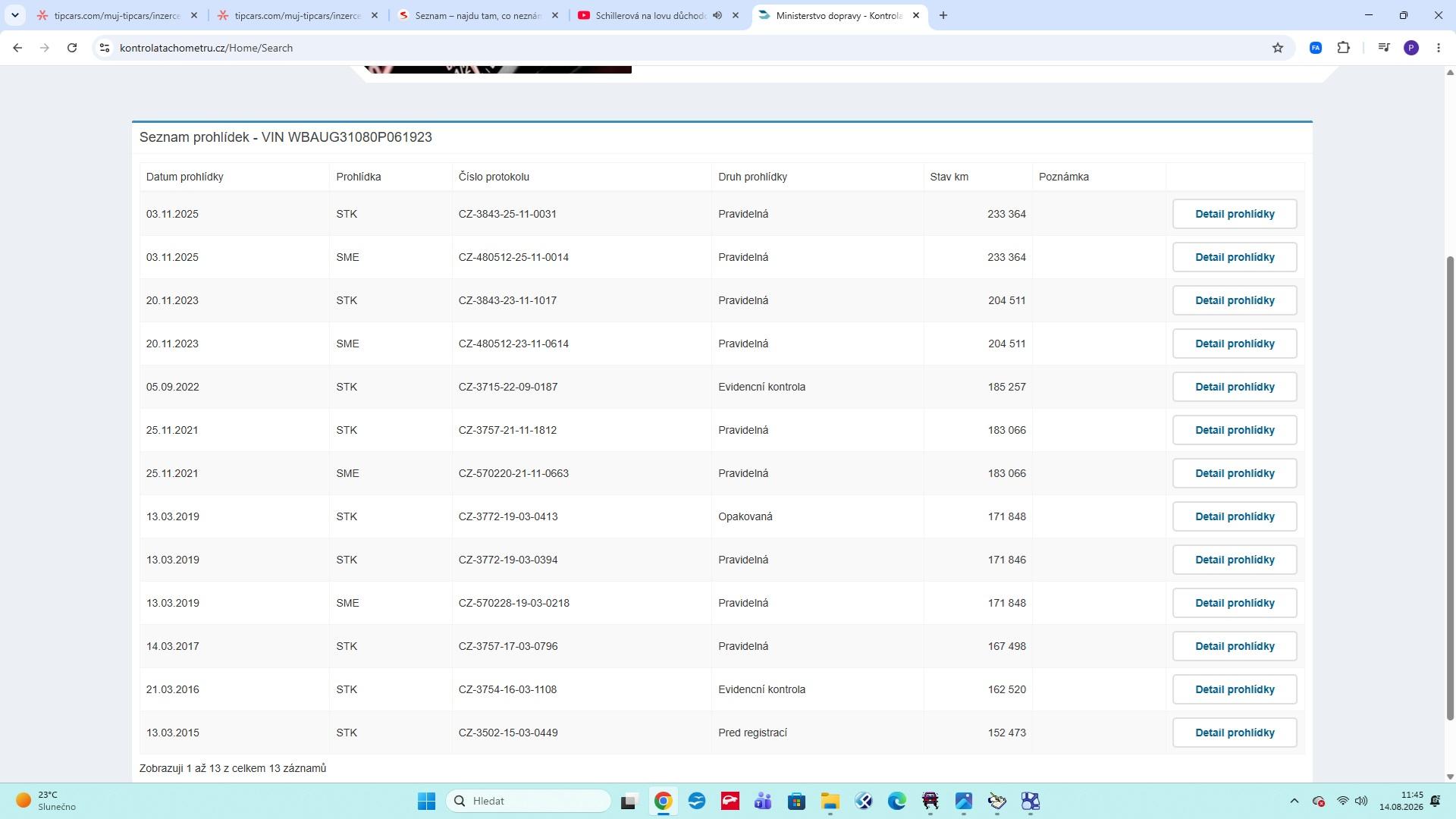Viewport: 1456px width, 819px height.
Task: Open the browser extensions puzzle icon
Action: (x=1344, y=48)
